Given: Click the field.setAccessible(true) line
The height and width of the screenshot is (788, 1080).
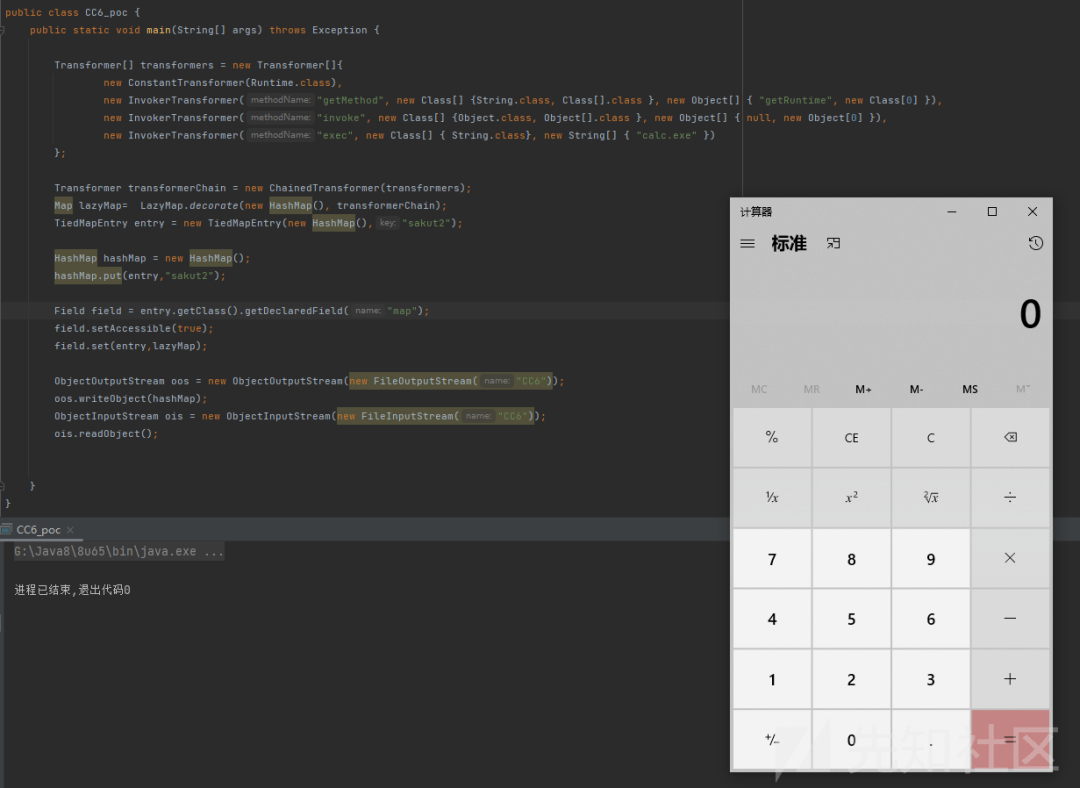Looking at the screenshot, I should tap(134, 328).
